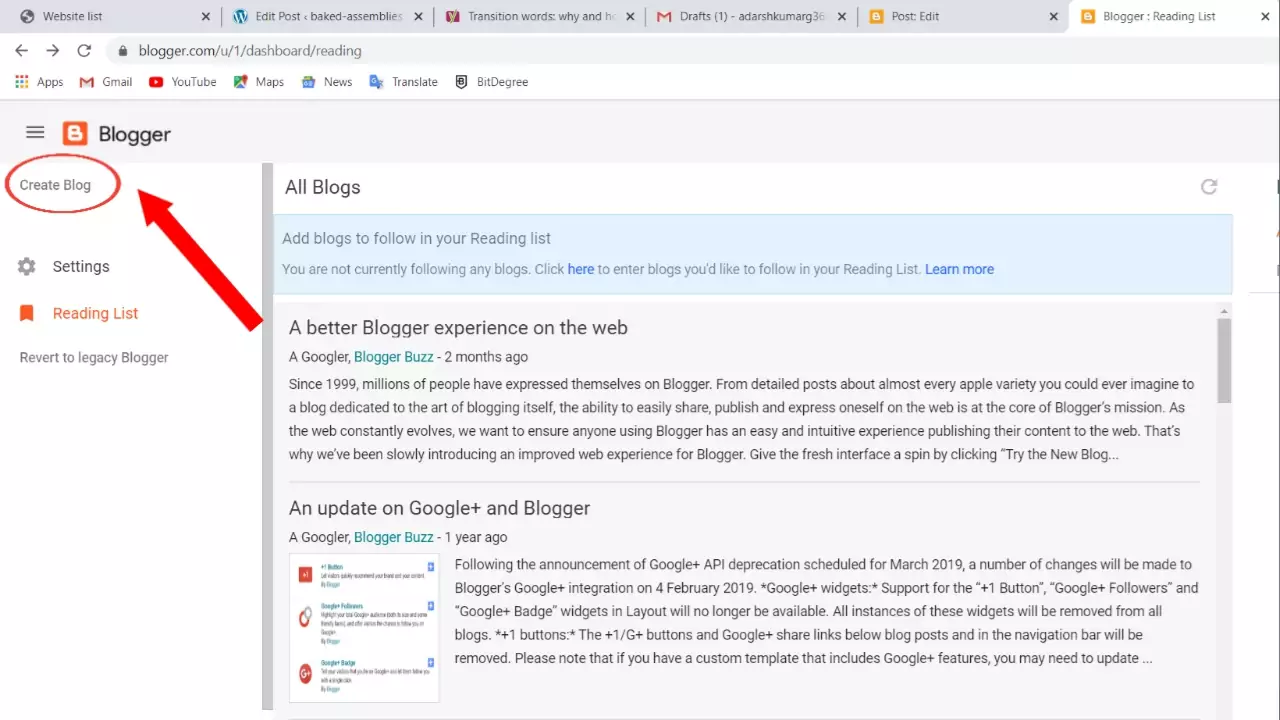Refresh the All Blogs reading list
Image resolution: width=1280 pixels, height=720 pixels.
coord(1209,187)
